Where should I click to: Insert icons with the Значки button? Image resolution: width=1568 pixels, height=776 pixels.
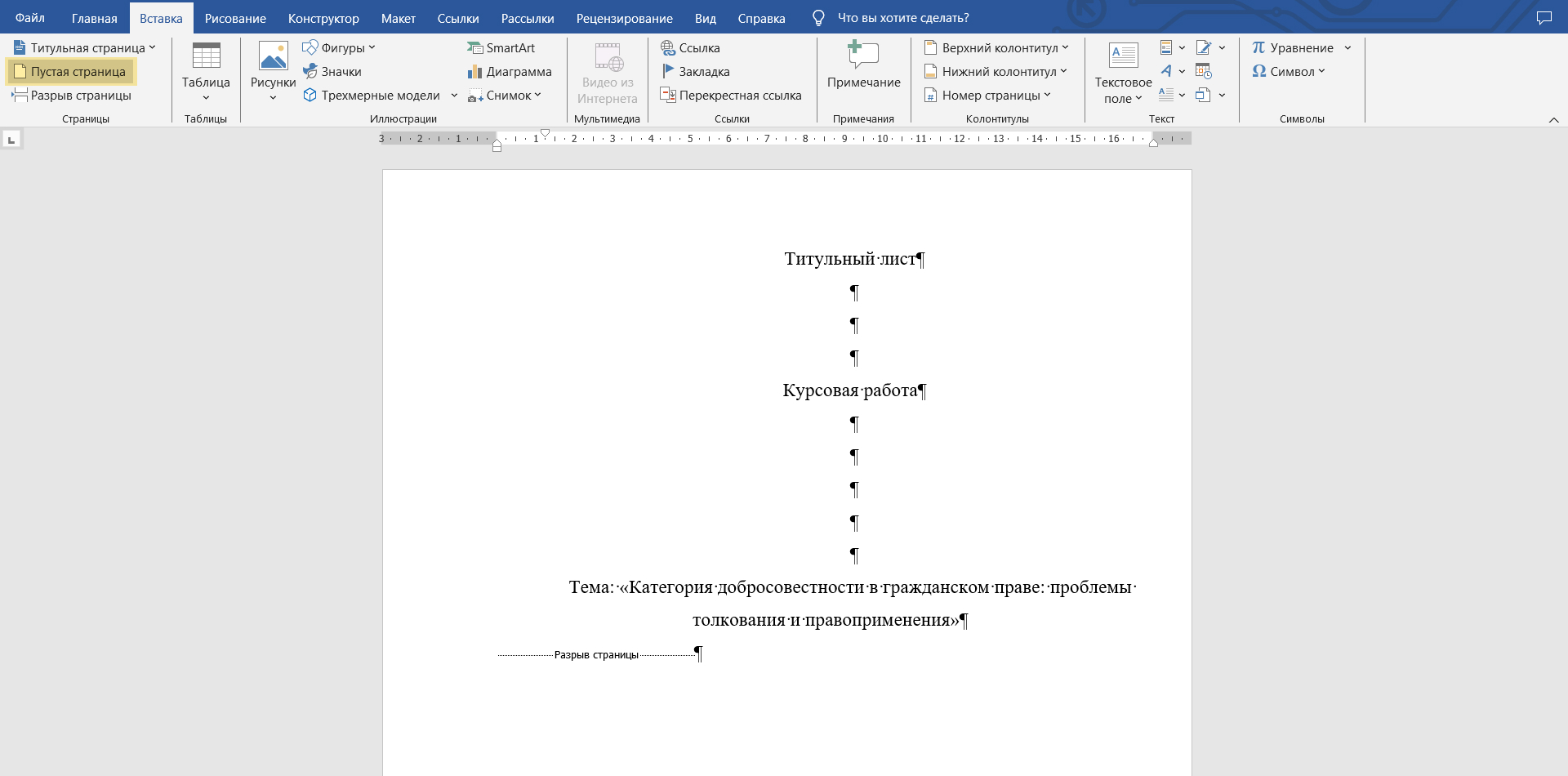(x=332, y=71)
